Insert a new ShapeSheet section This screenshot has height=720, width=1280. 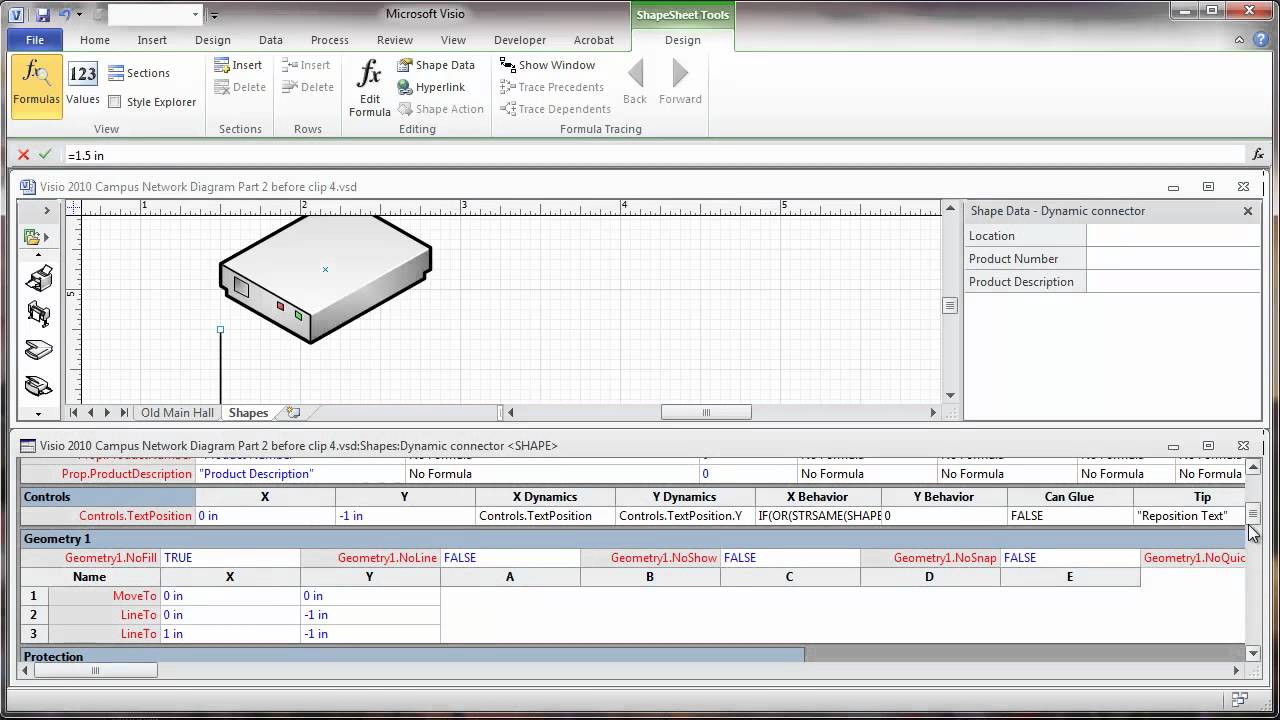click(238, 65)
